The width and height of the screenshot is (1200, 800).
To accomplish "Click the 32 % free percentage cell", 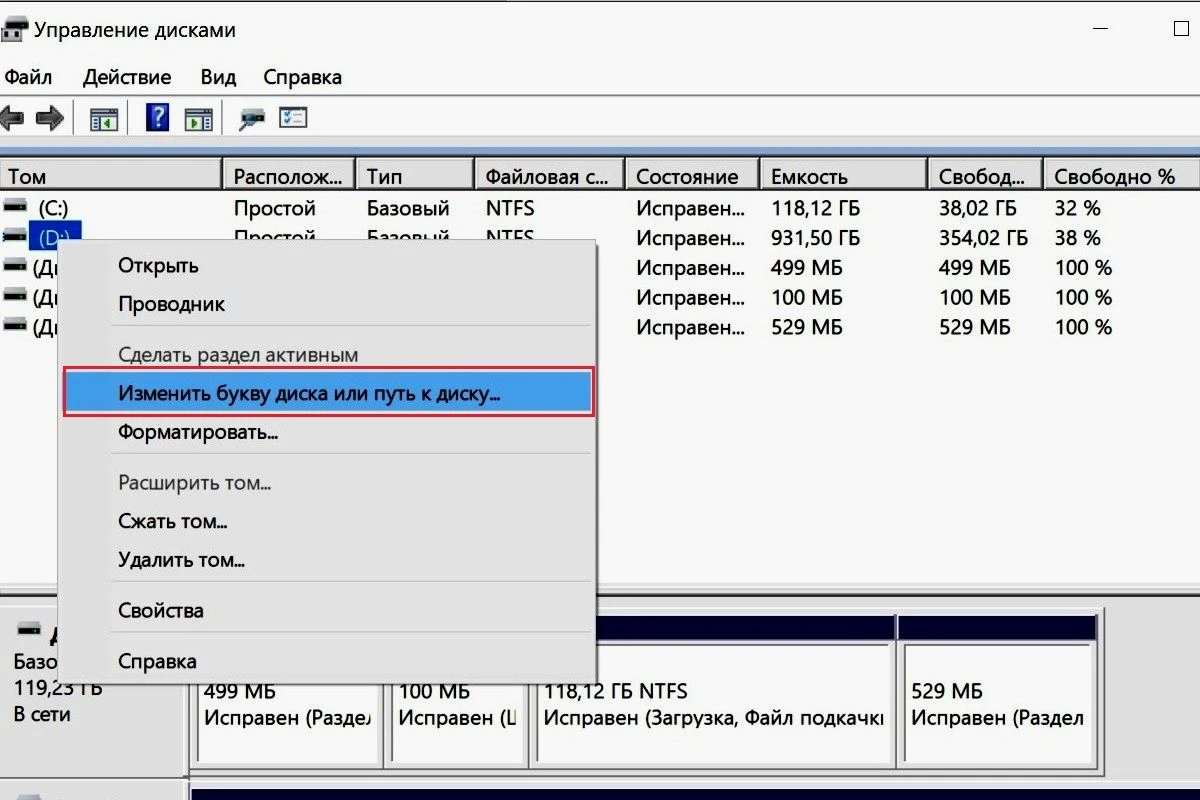I will 1077,209.
